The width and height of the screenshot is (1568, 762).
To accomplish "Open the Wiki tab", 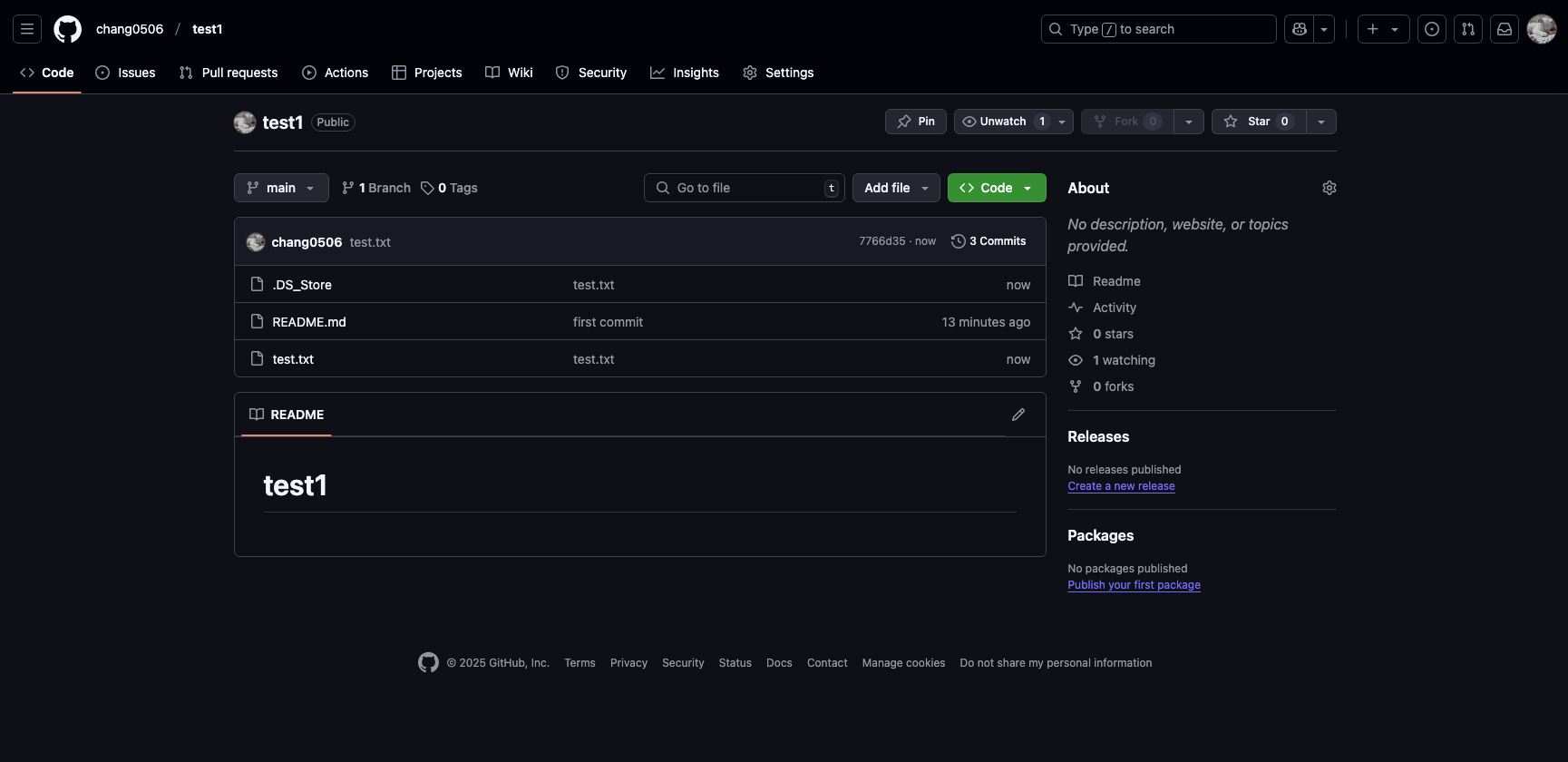I will click(509, 73).
